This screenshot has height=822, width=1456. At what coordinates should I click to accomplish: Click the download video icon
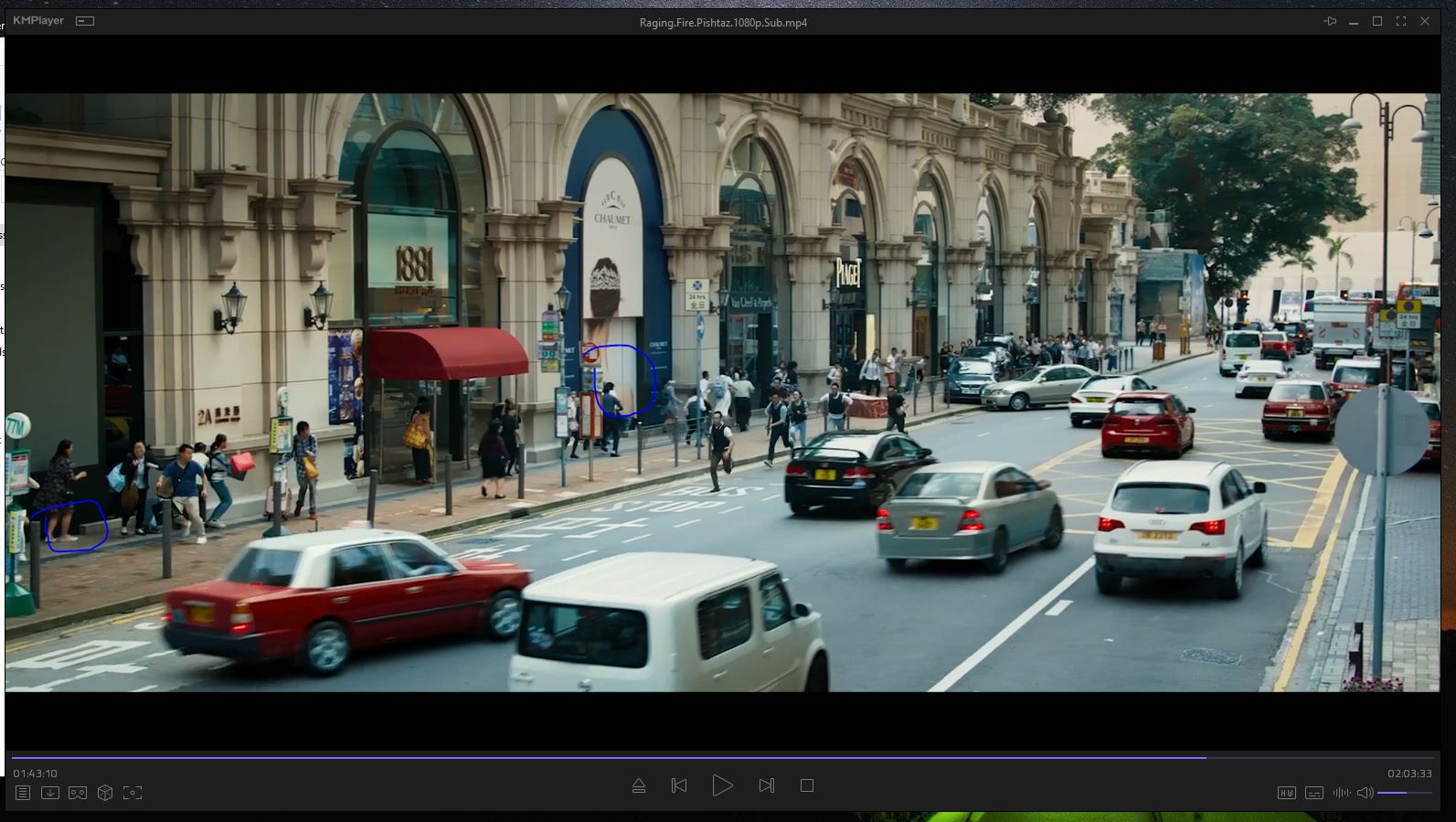[x=50, y=793]
